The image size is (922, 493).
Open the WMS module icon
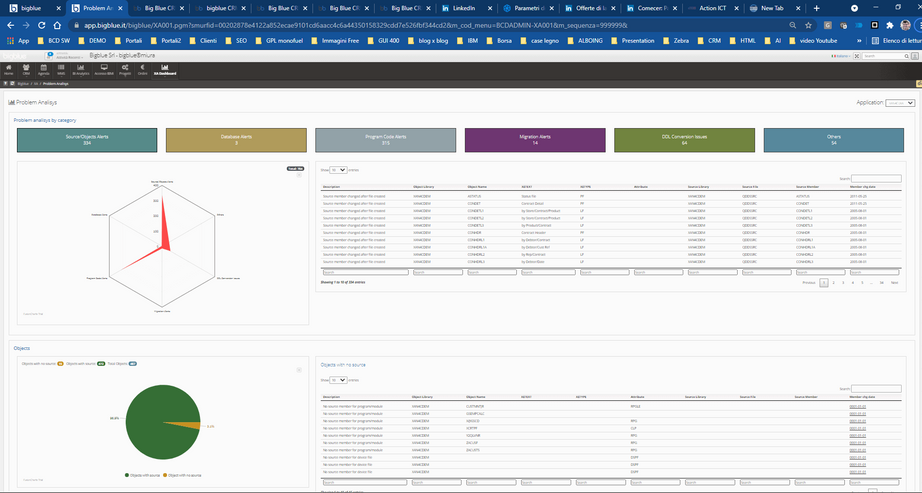coord(61,70)
